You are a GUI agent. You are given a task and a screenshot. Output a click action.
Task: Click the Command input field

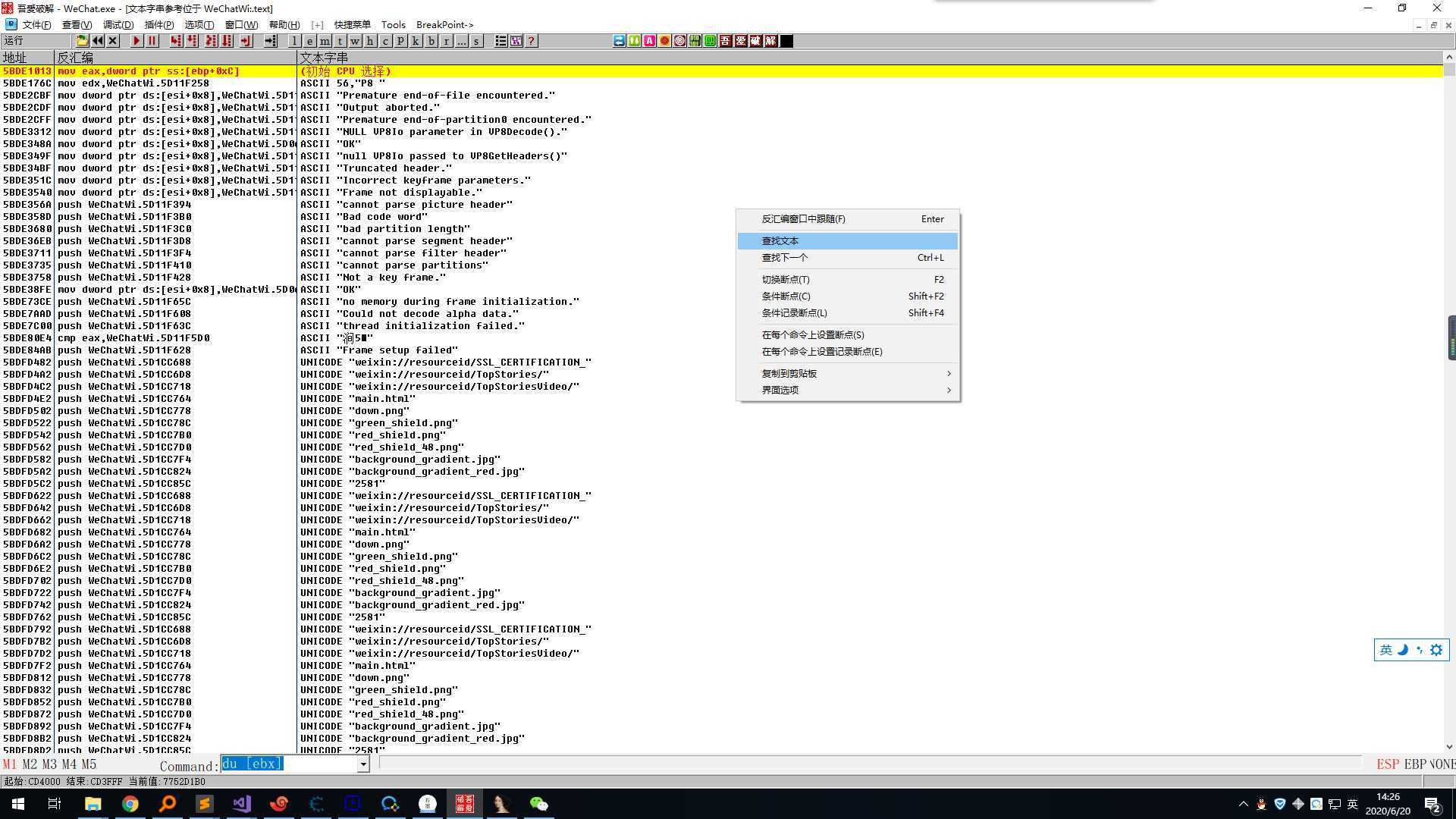point(289,764)
